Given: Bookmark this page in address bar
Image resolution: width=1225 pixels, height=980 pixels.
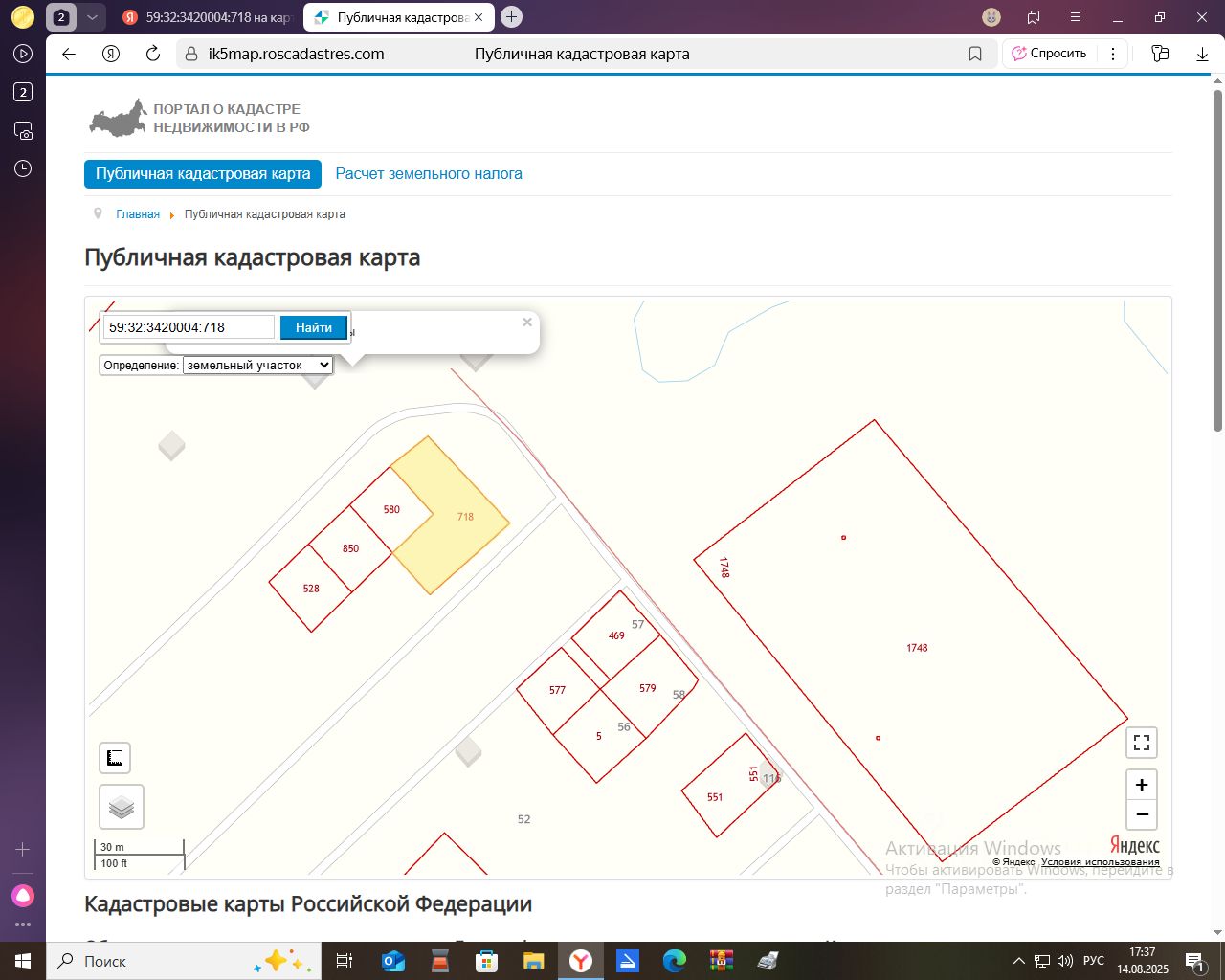Looking at the screenshot, I should click(x=975, y=55).
